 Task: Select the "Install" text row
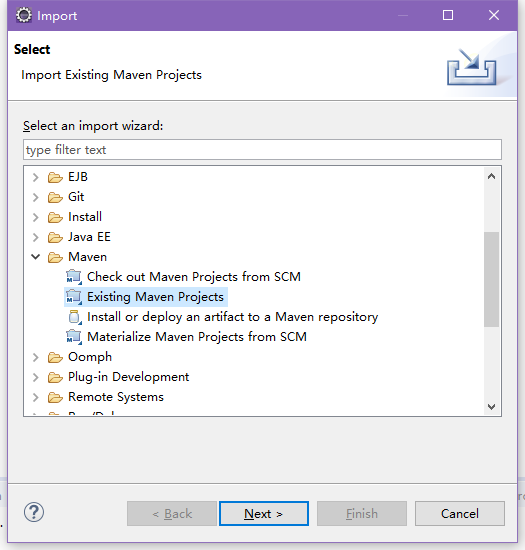coord(85,217)
